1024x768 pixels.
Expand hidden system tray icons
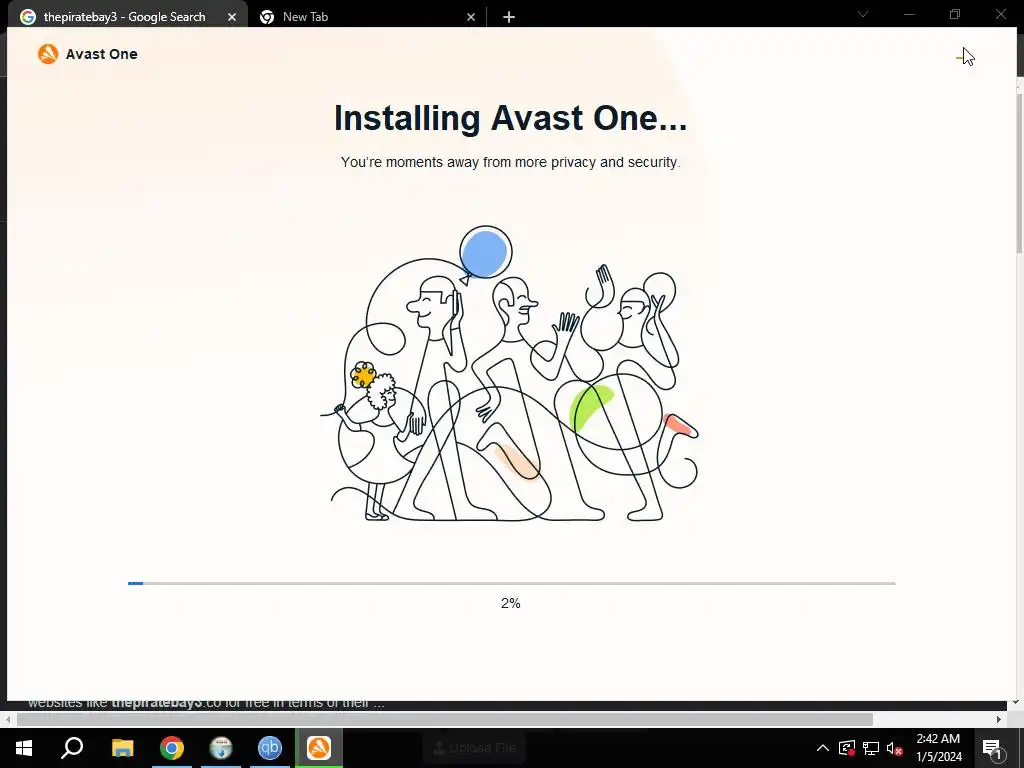(x=823, y=748)
